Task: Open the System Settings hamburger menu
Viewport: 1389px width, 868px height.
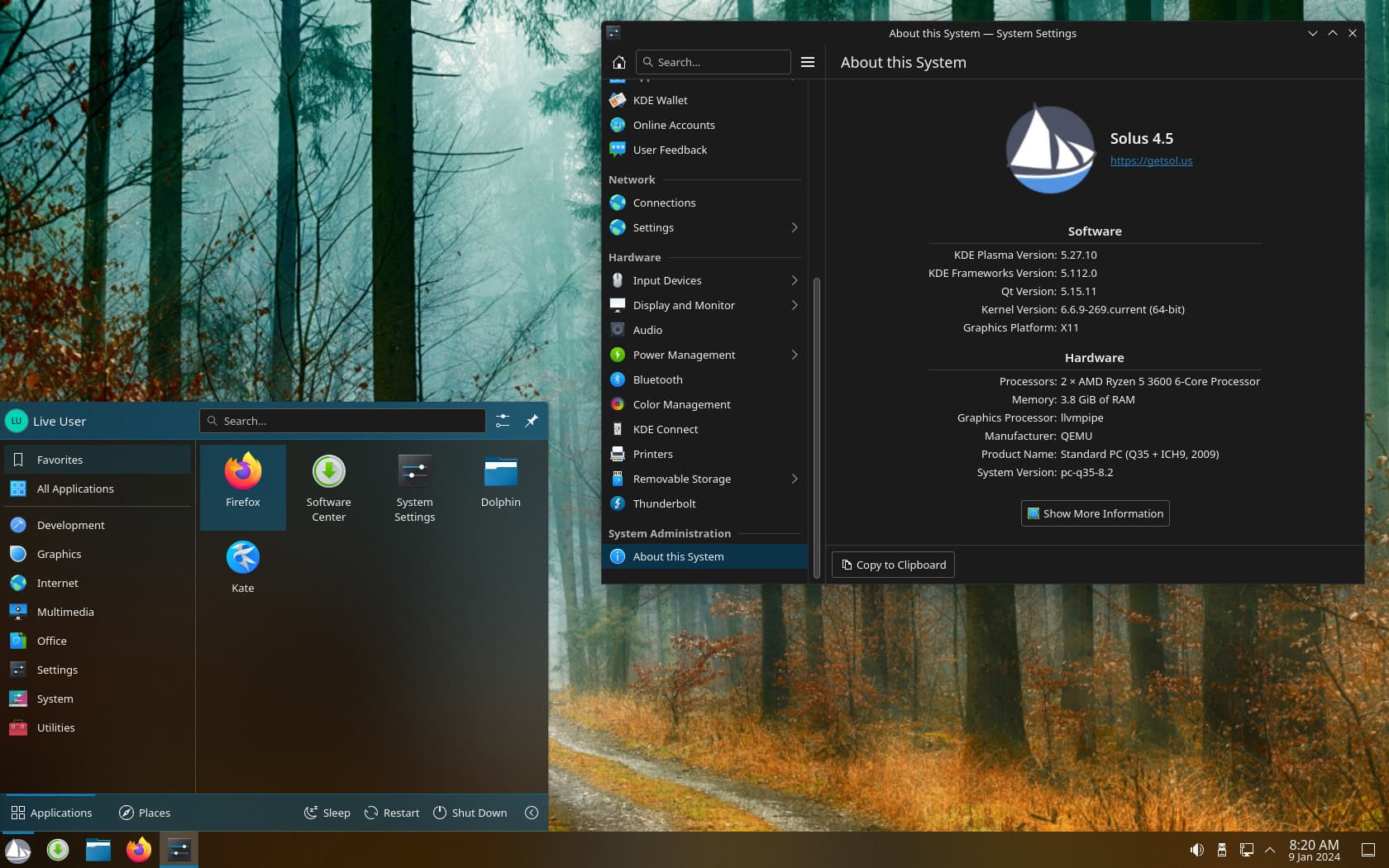Action: 808,62
